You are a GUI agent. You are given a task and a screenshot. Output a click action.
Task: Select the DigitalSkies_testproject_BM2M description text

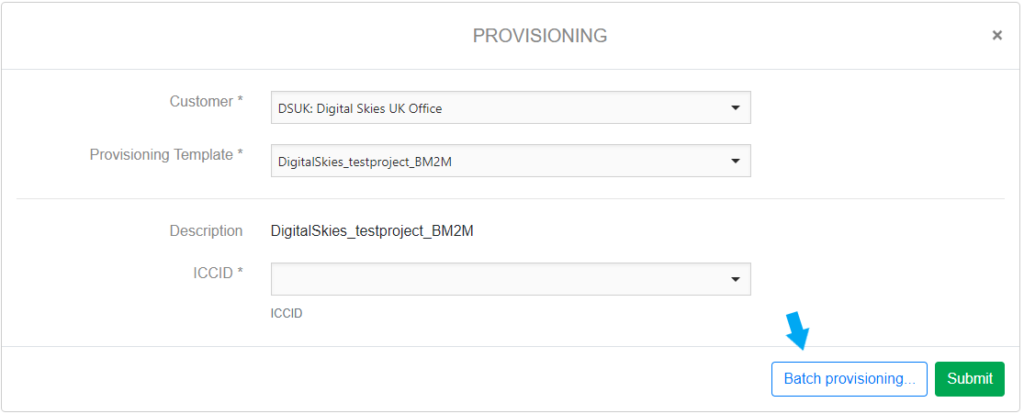[372, 231]
